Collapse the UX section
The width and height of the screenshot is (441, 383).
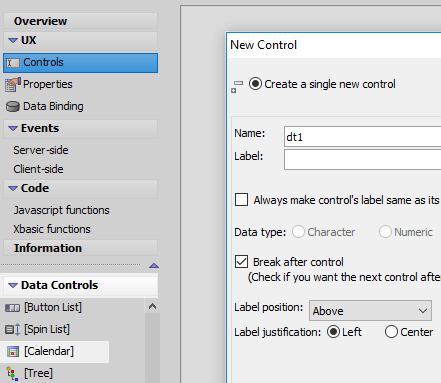(x=13, y=41)
